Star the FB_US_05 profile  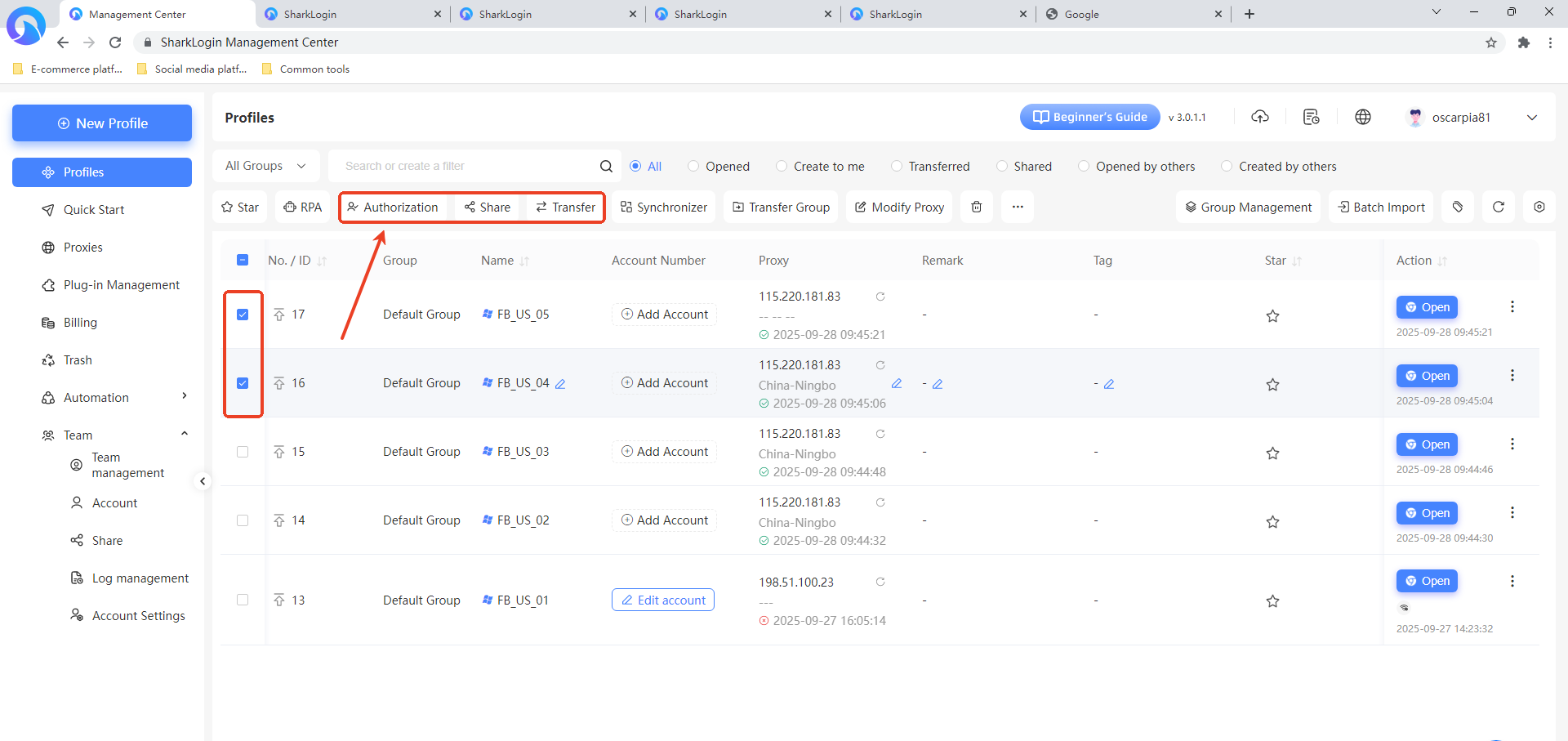point(1272,316)
